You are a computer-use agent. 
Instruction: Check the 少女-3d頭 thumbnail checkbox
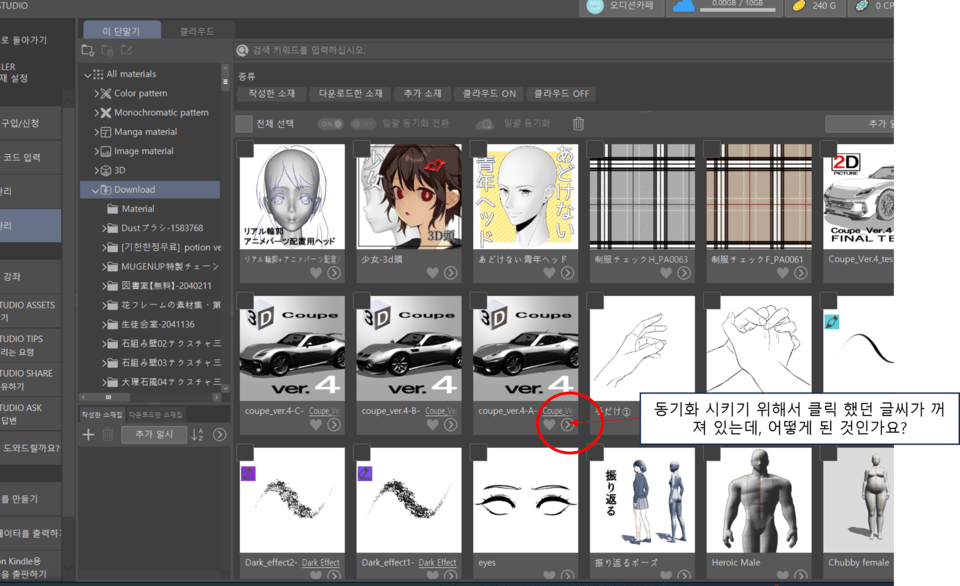click(362, 148)
